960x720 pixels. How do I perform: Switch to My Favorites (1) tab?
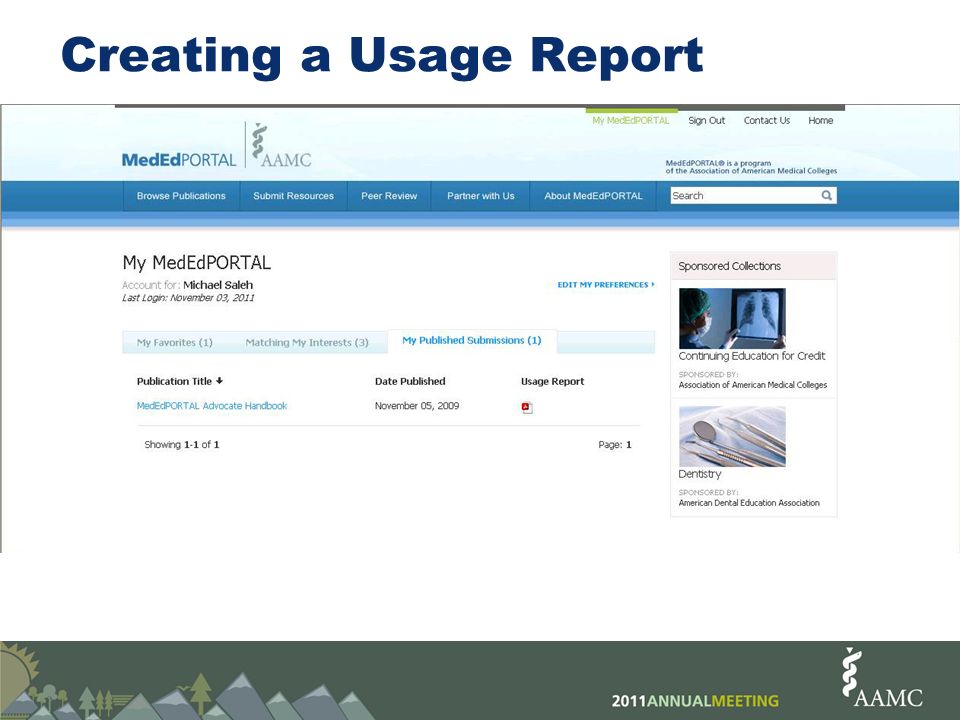pyautogui.click(x=174, y=342)
